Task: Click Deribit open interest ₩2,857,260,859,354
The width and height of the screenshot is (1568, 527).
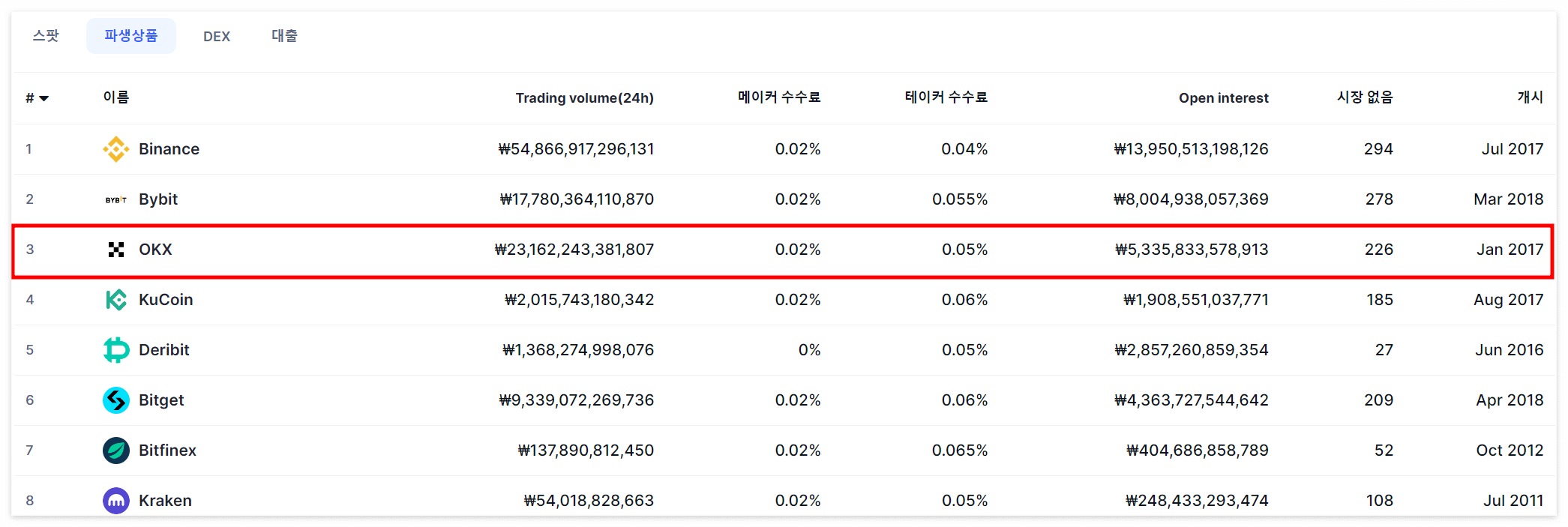Action: tap(1192, 350)
